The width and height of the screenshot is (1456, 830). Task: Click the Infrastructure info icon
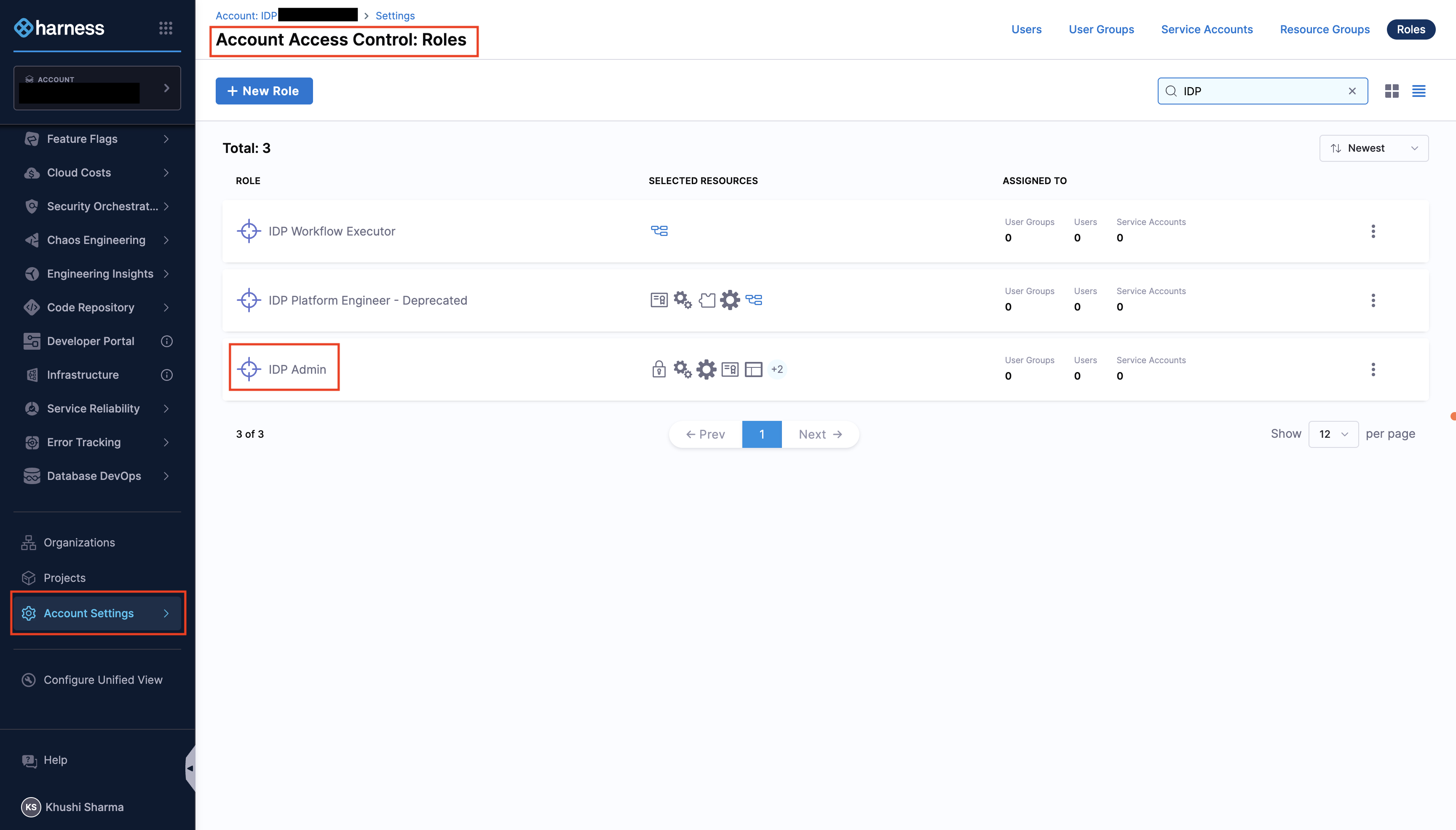(x=166, y=375)
